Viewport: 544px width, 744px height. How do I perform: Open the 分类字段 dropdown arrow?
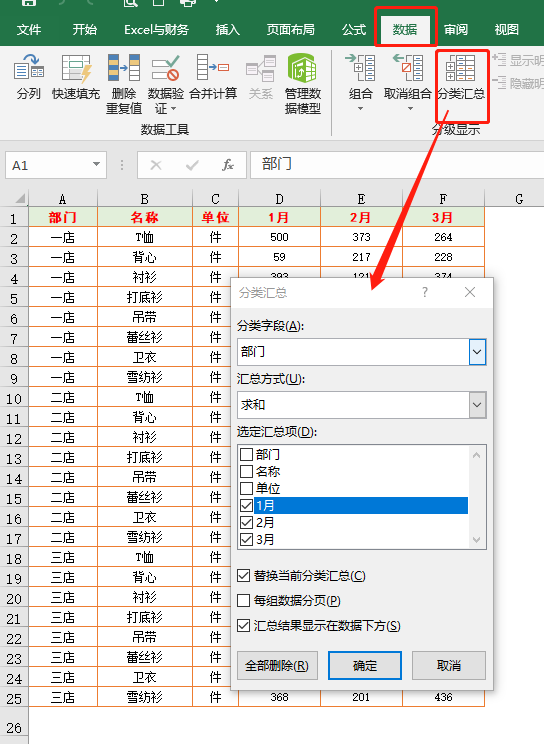[477, 352]
